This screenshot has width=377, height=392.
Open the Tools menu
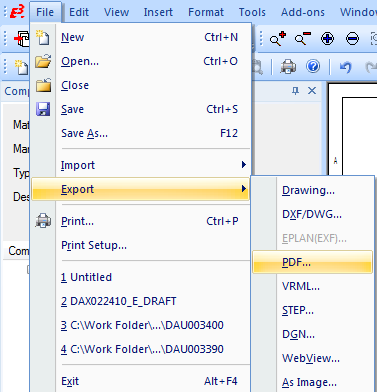(252, 12)
